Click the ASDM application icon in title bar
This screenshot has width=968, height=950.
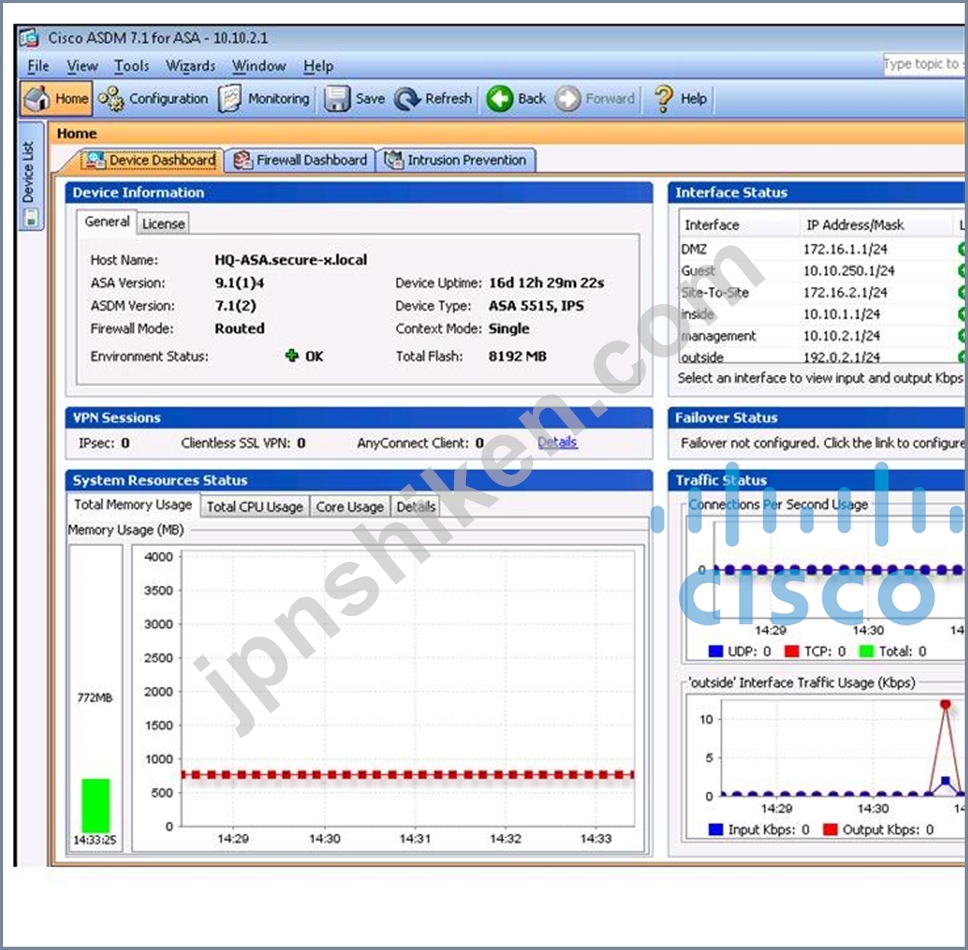pos(29,38)
